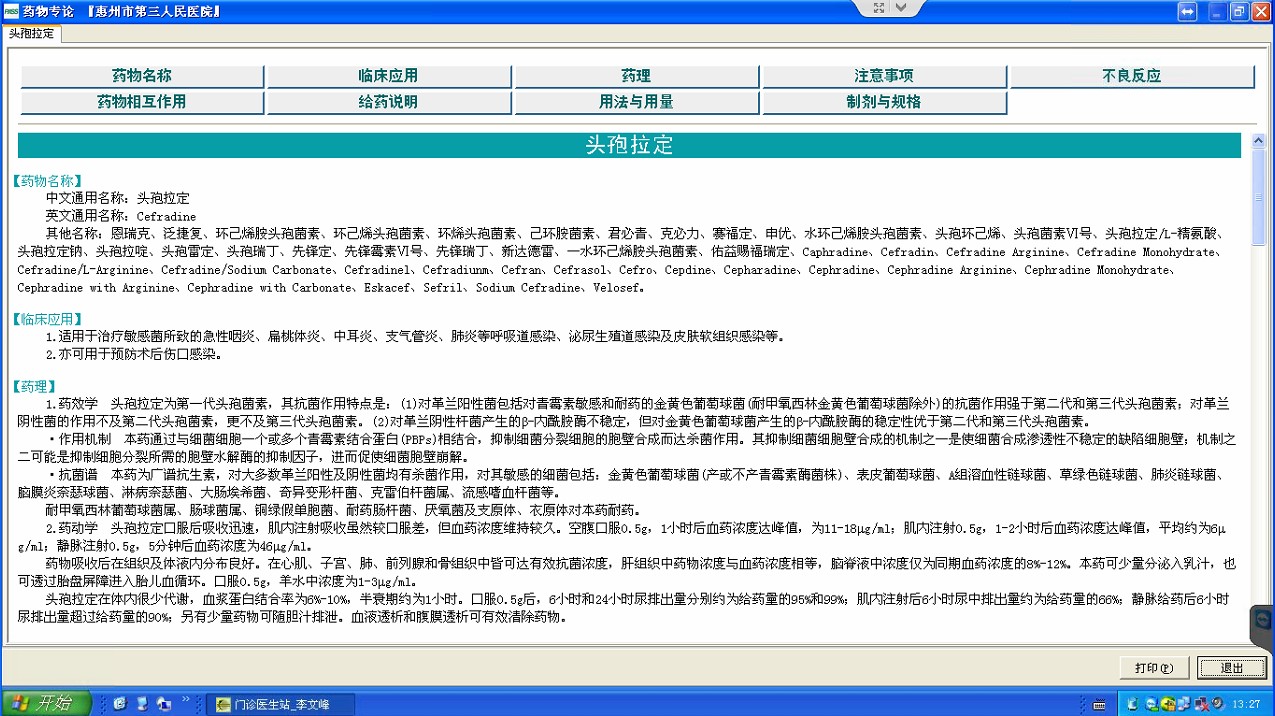Expand the remote toolbar chevron dropdown
This screenshot has width=1275, height=716.
[901, 7]
